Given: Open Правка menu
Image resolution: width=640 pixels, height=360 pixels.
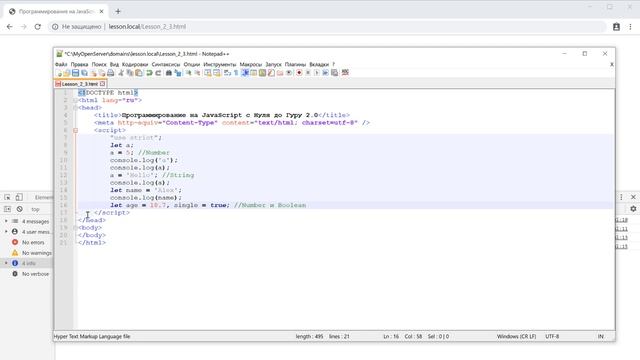Looking at the screenshot, I should click(79, 64).
